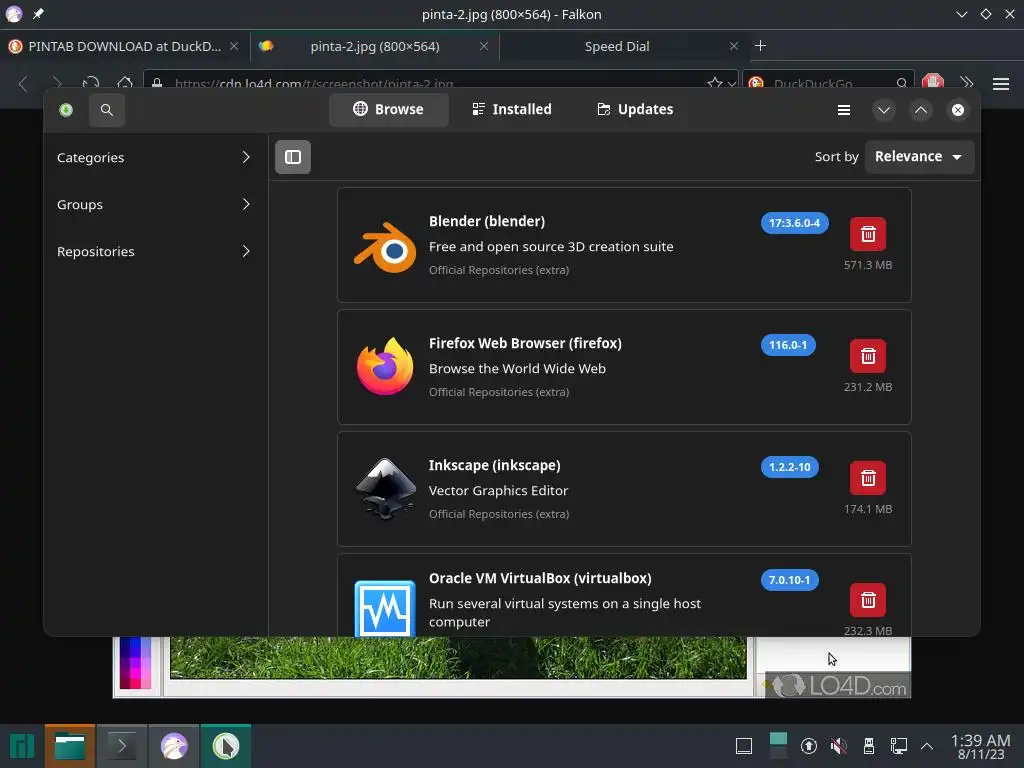
Task: Click Firefox version badge 116.0-1
Action: tap(788, 345)
